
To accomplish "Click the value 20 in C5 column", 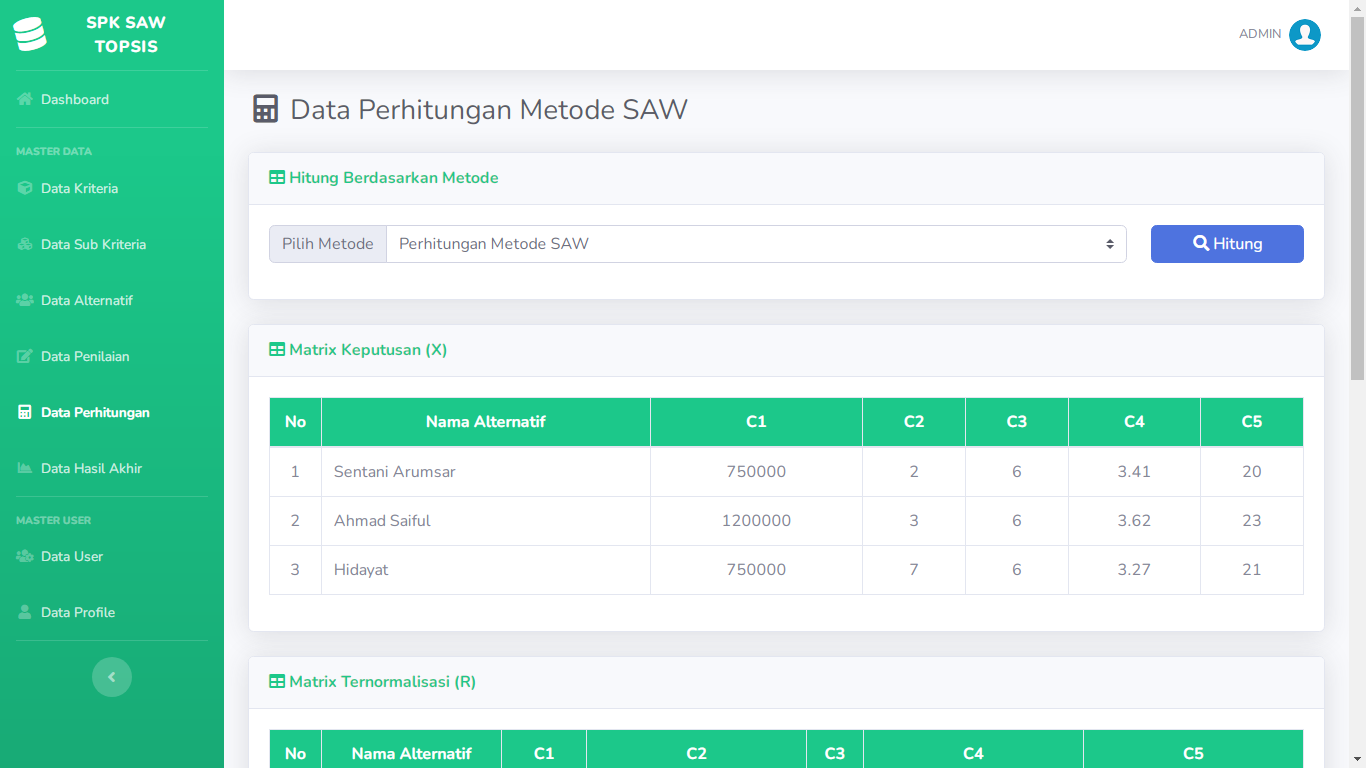I will click(x=1252, y=471).
